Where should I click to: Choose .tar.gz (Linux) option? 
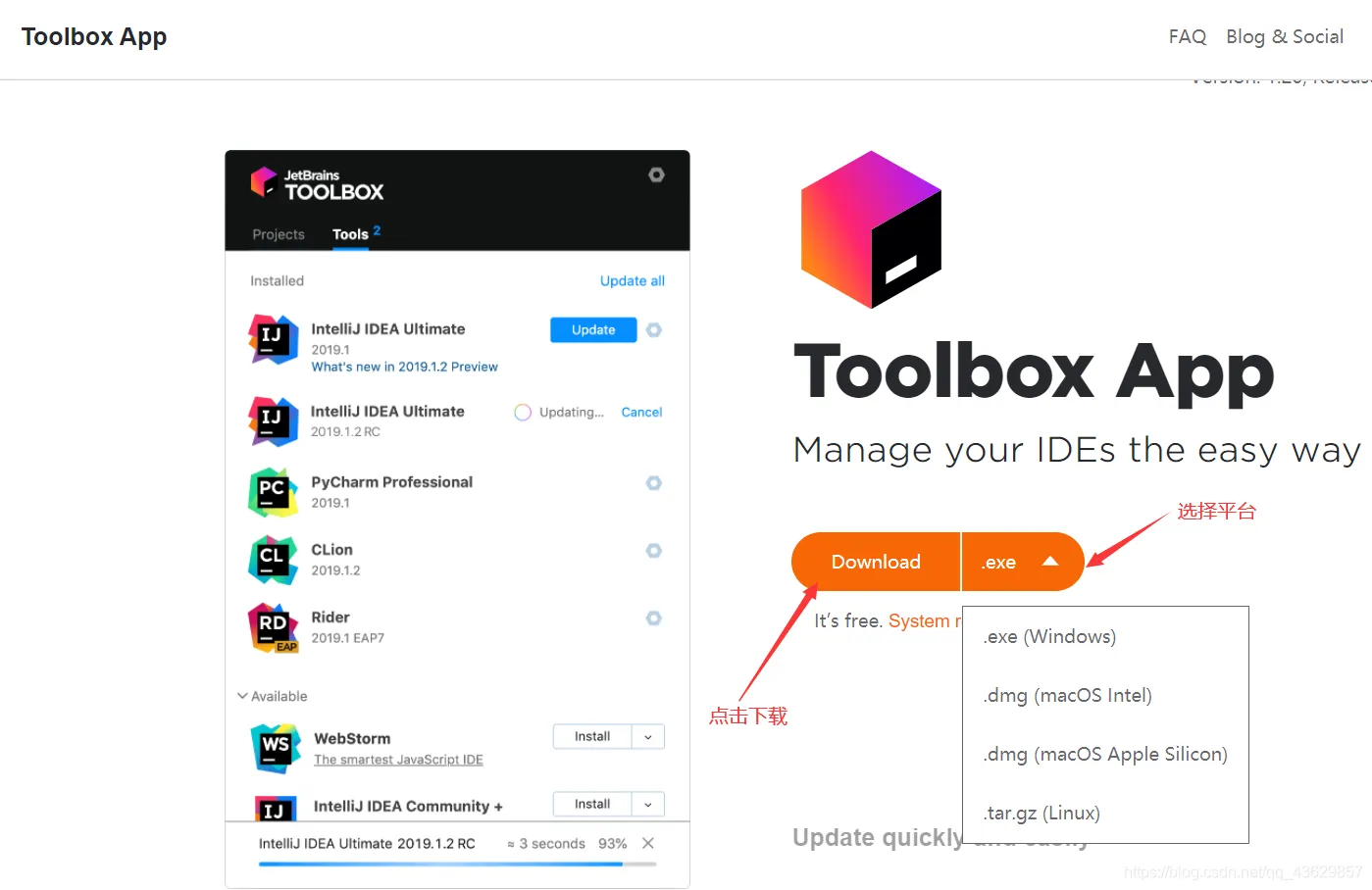[1106, 813]
